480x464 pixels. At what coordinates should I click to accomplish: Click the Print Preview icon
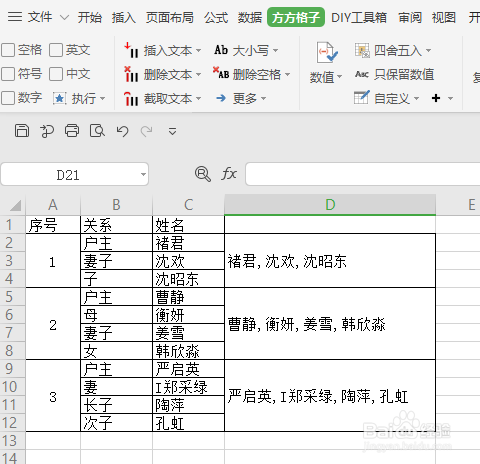tap(97, 131)
